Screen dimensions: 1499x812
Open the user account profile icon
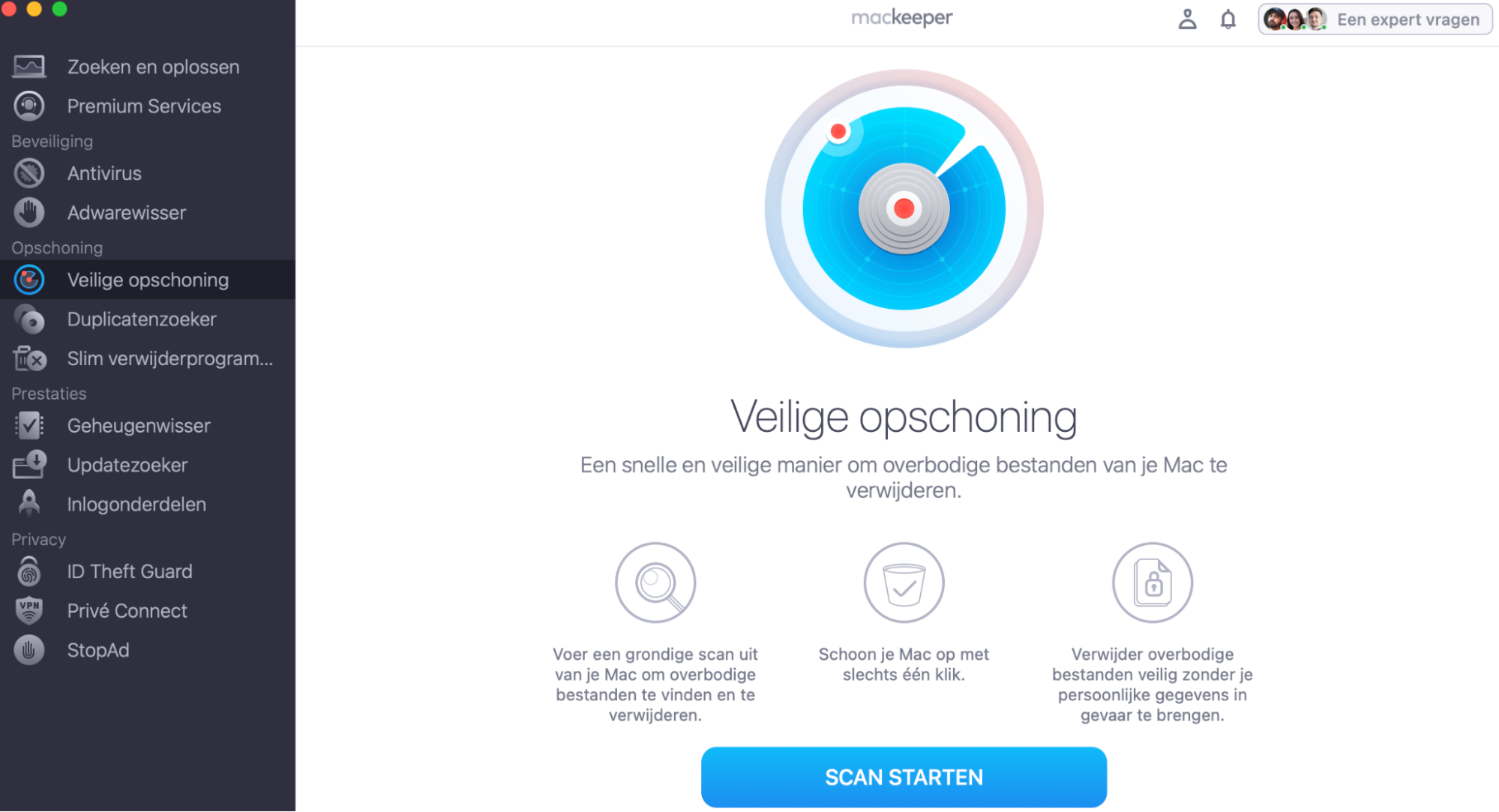1187,19
